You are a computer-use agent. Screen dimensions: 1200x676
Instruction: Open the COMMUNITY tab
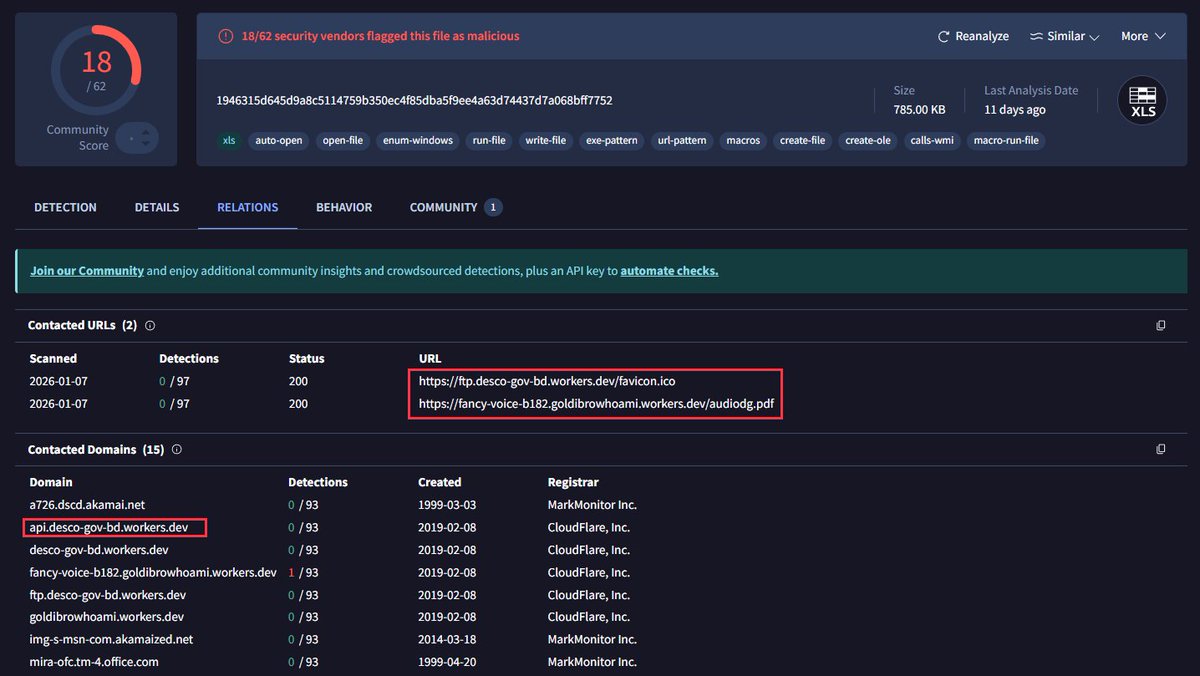click(x=455, y=207)
